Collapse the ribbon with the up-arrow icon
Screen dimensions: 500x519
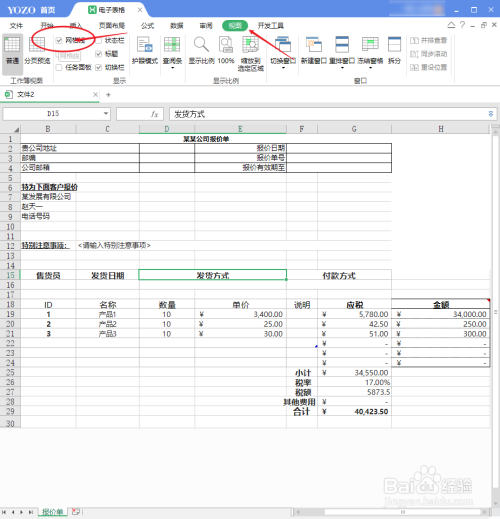pyautogui.click(x=451, y=25)
